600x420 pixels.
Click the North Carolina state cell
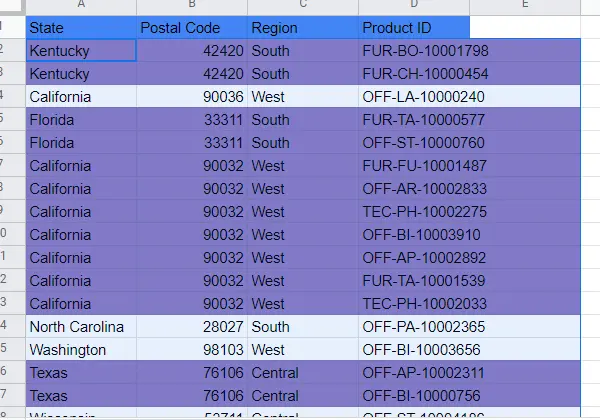pos(81,327)
